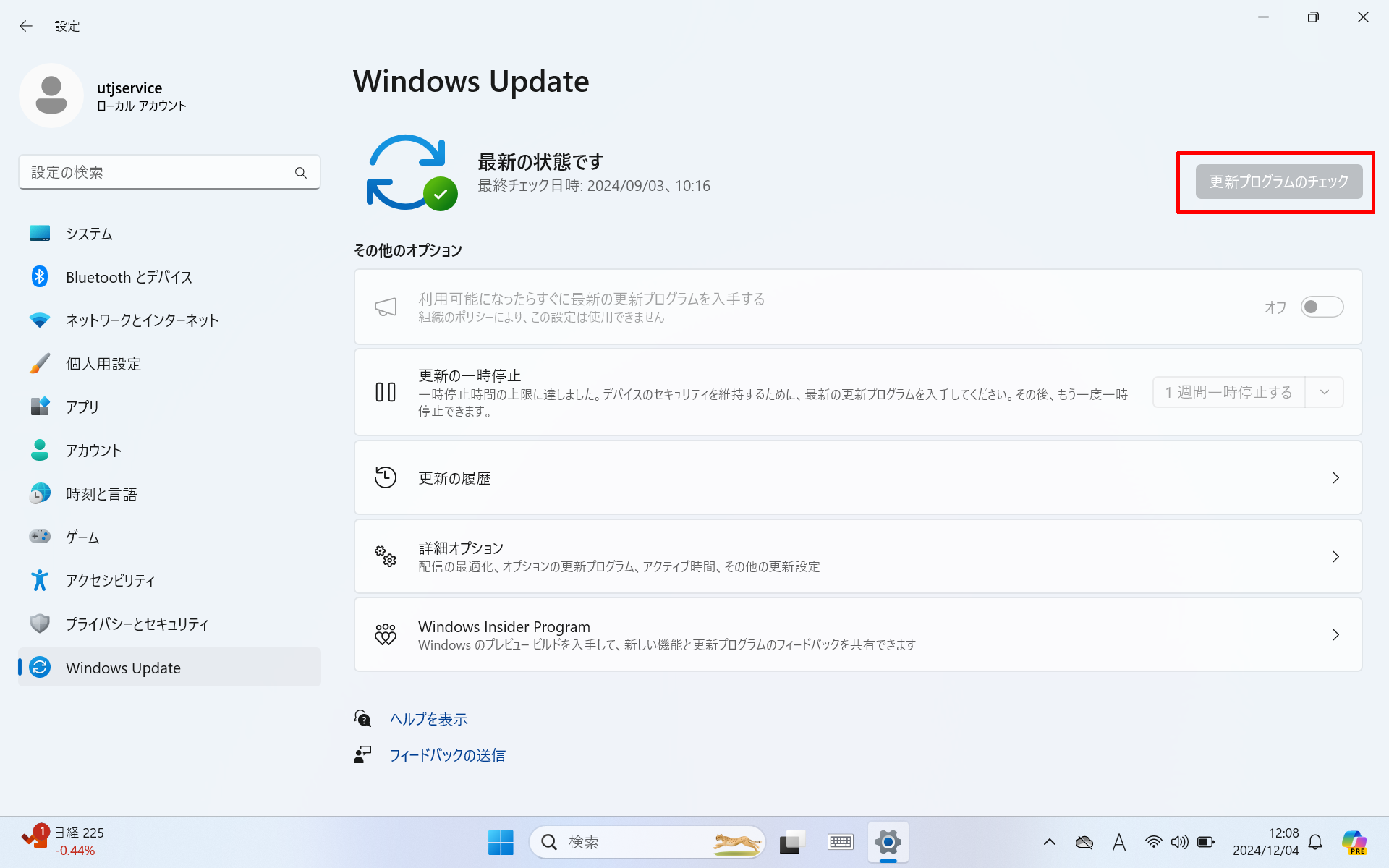
Task: Click the help icon next to ヘルプを表示
Action: click(x=362, y=718)
